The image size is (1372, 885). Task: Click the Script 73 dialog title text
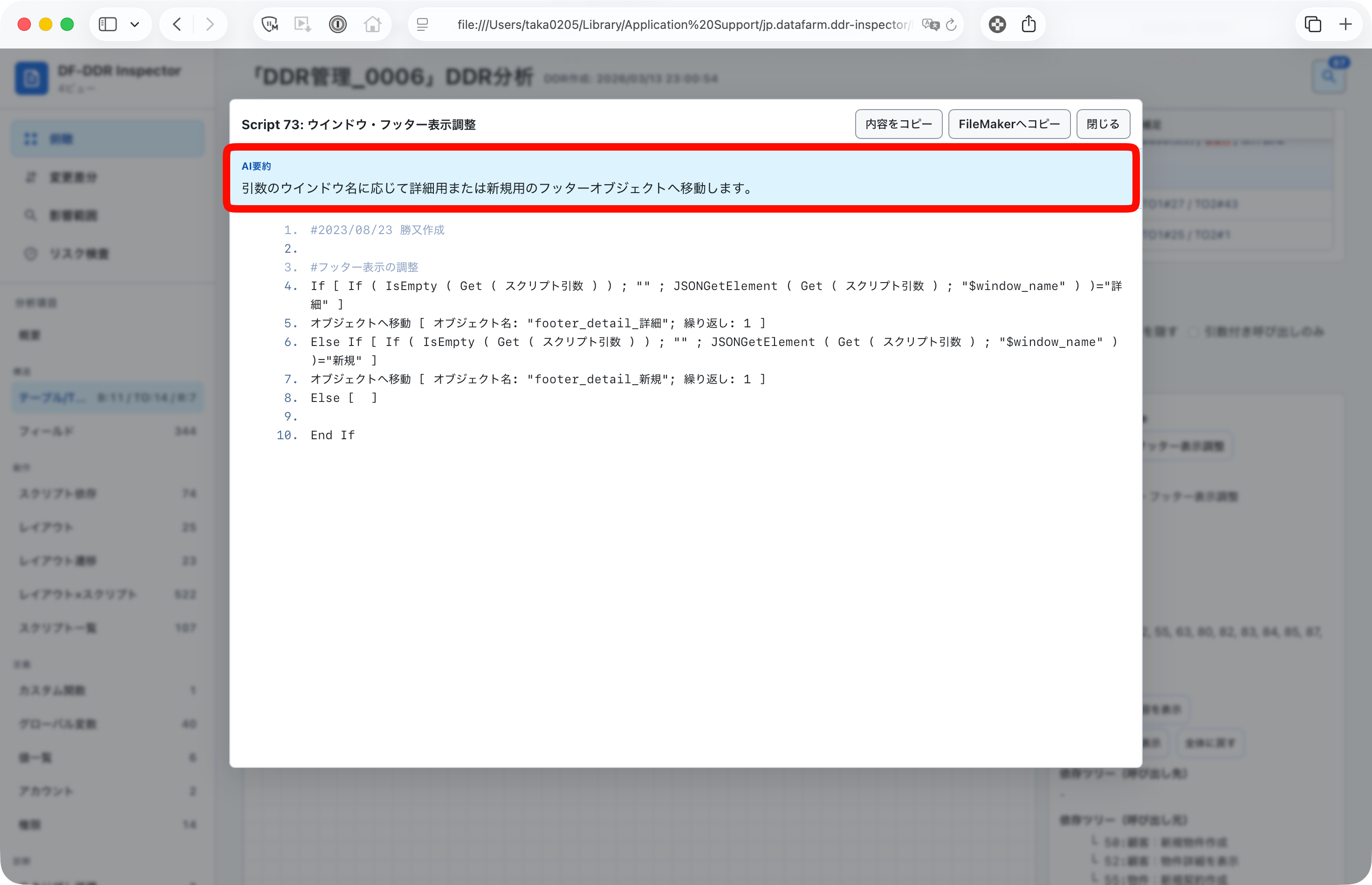pos(358,124)
